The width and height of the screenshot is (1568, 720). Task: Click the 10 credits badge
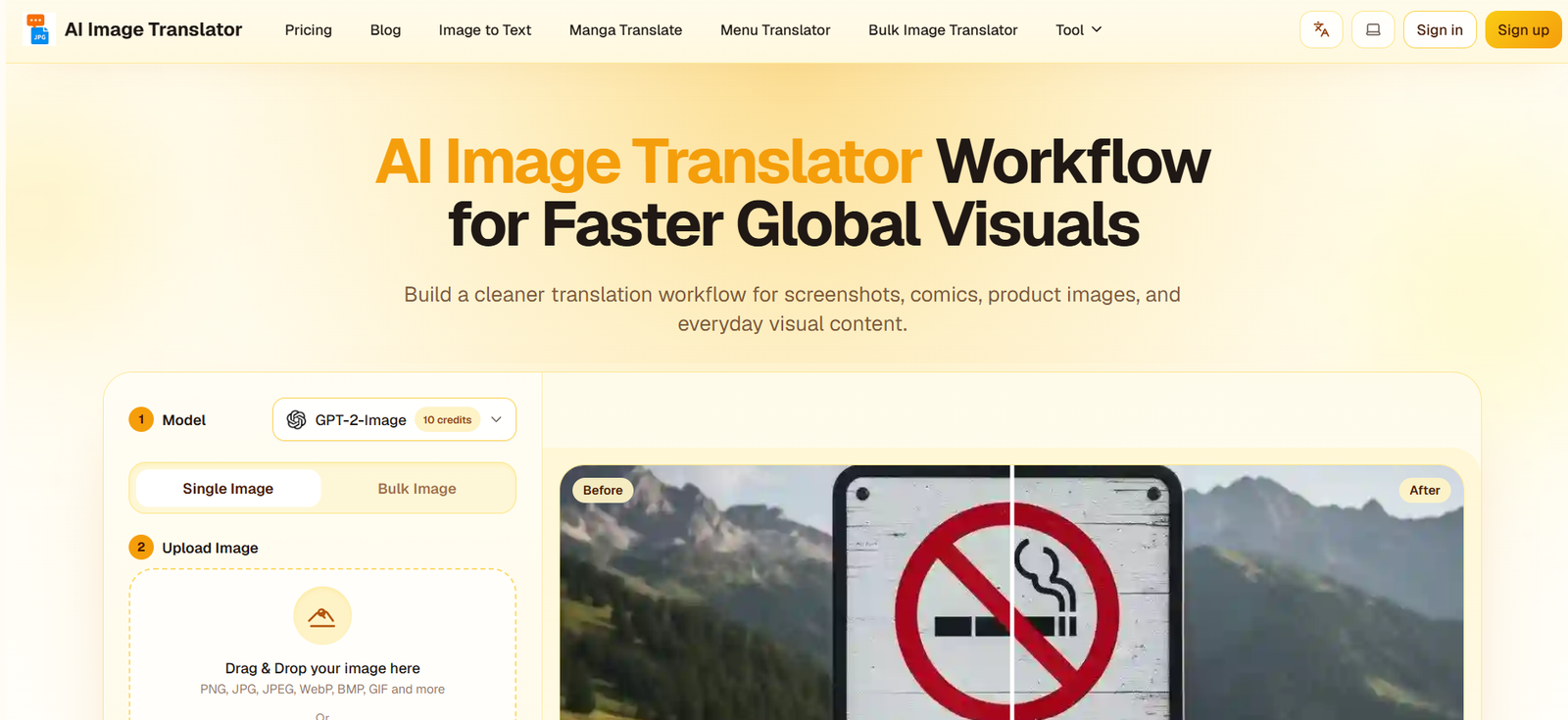click(x=447, y=419)
